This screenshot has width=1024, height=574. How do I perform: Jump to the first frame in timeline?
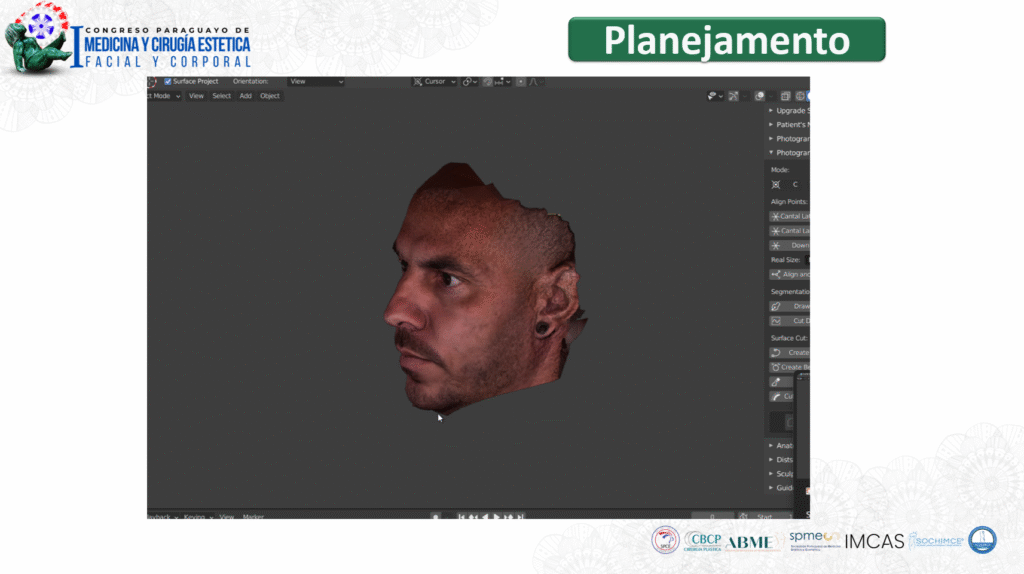point(461,517)
